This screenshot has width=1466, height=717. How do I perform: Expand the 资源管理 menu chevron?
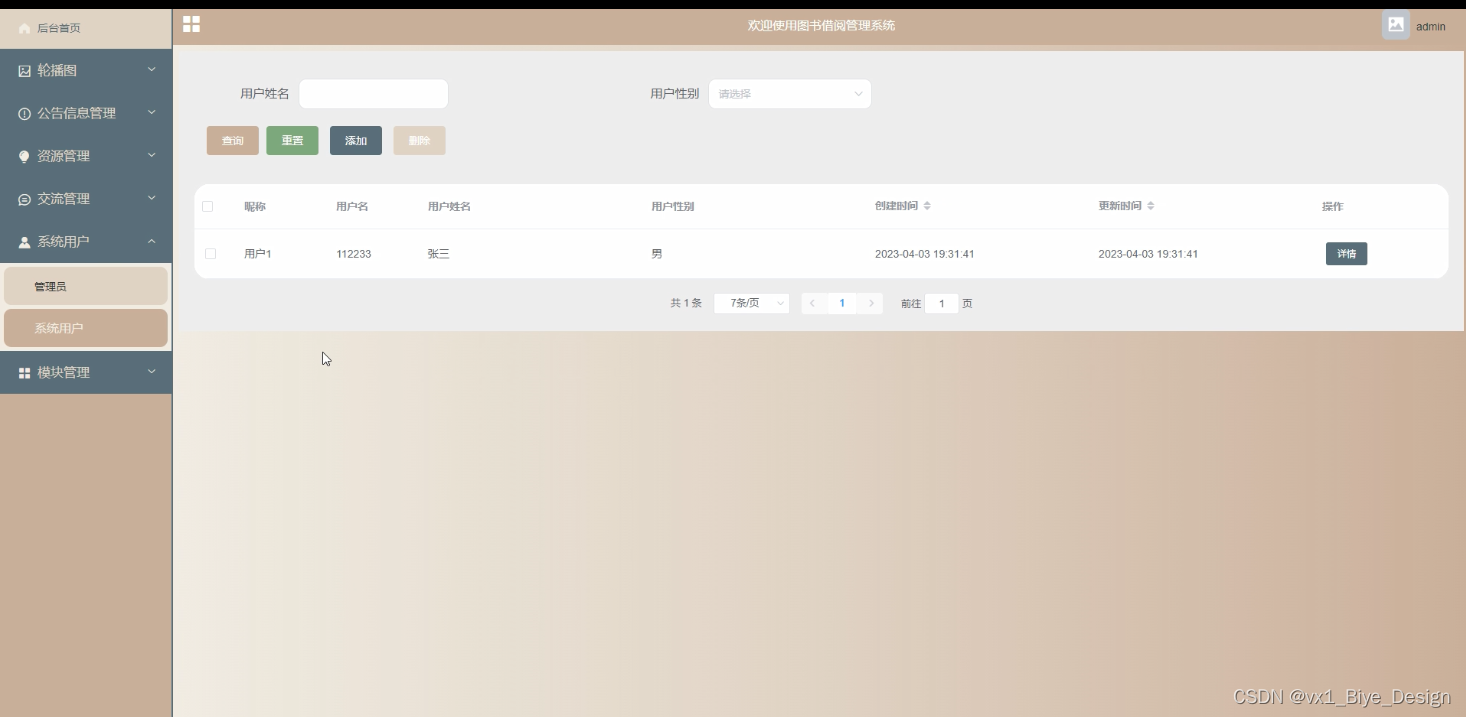point(152,156)
